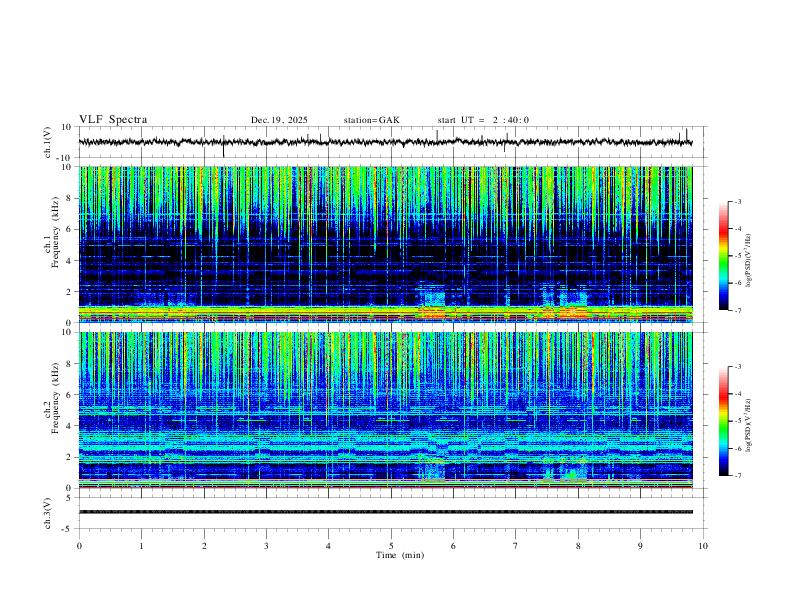Click the '-3' label on ch.1 color bar

737,201
